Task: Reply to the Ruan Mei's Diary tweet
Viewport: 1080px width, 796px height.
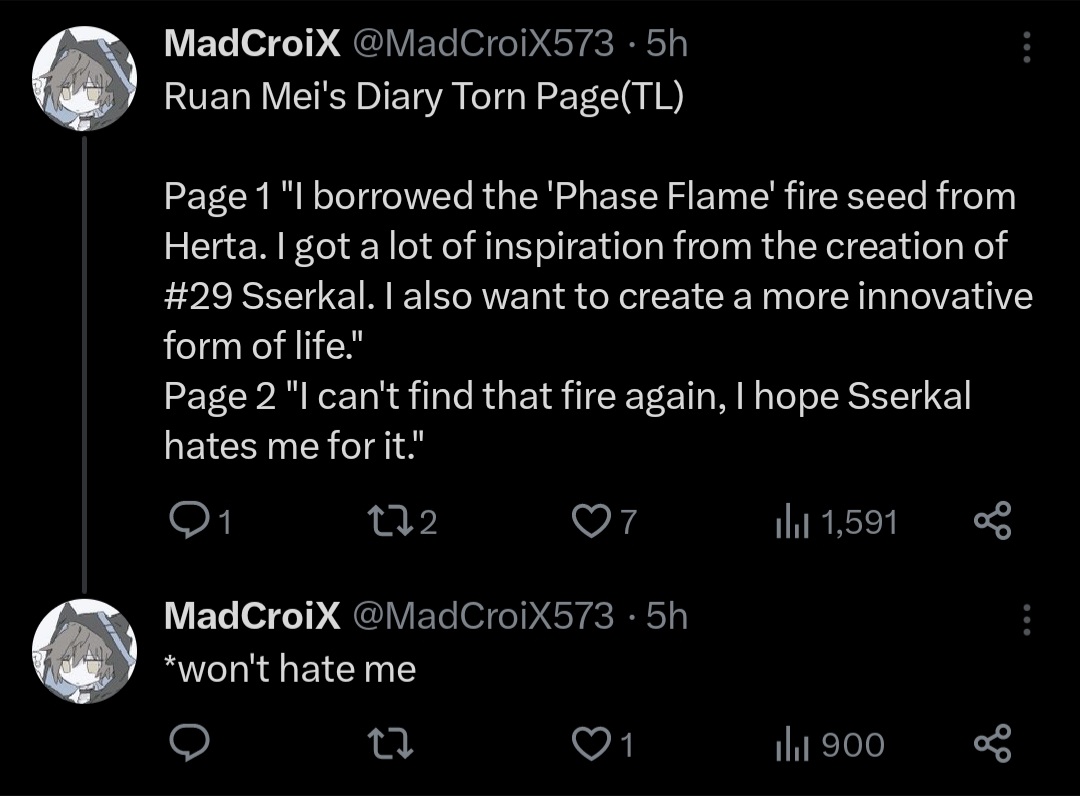Action: pyautogui.click(x=187, y=521)
